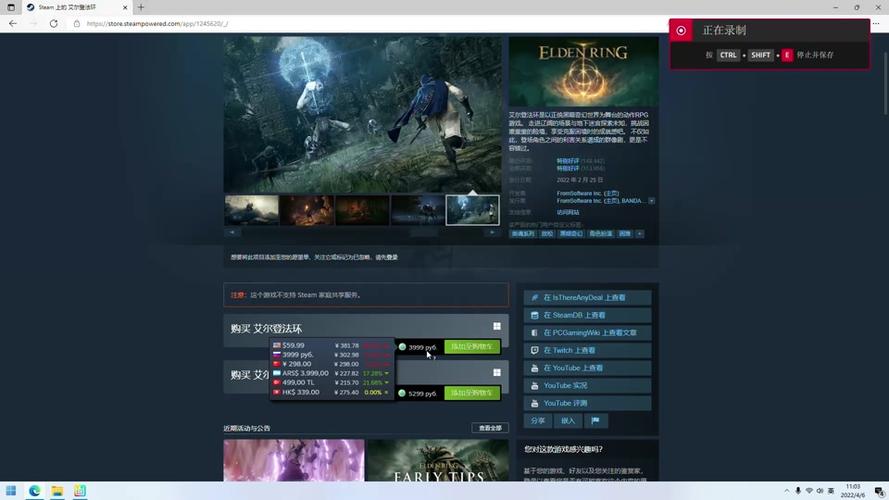
Task: Open the volume tray icon
Action: [820, 491]
